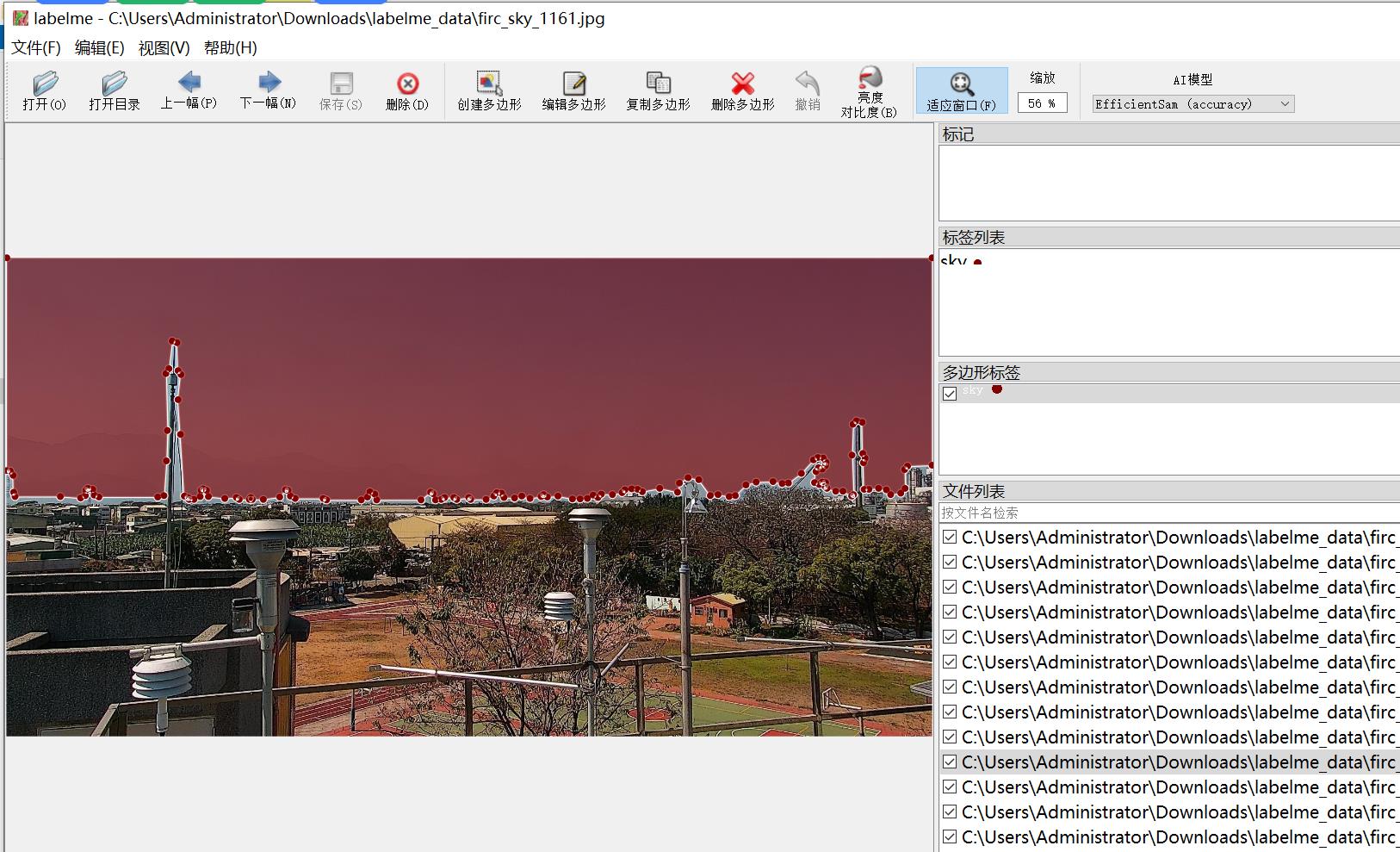Select the eleventh file path in file list
The width and height of the screenshot is (1400, 852).
(1180, 787)
